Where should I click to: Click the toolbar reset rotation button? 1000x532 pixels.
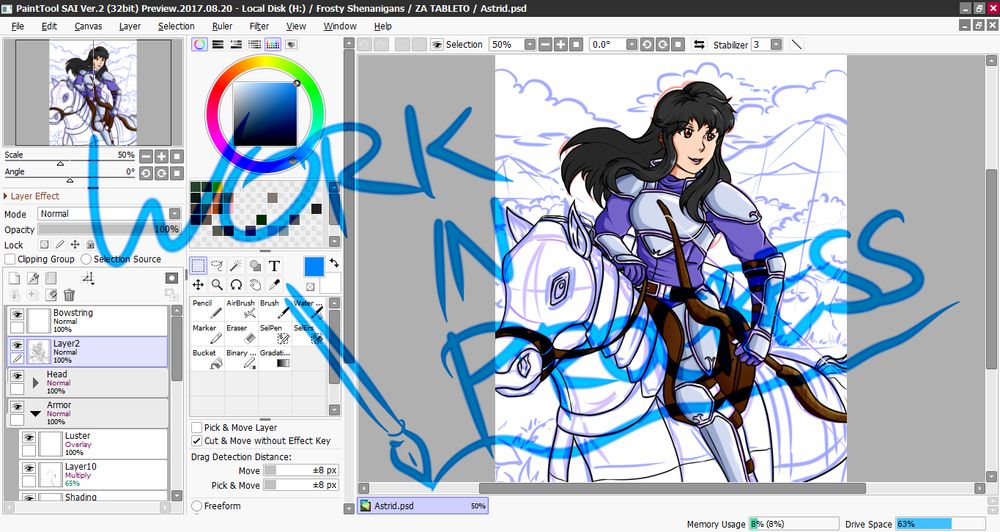pyautogui.click(x=678, y=45)
